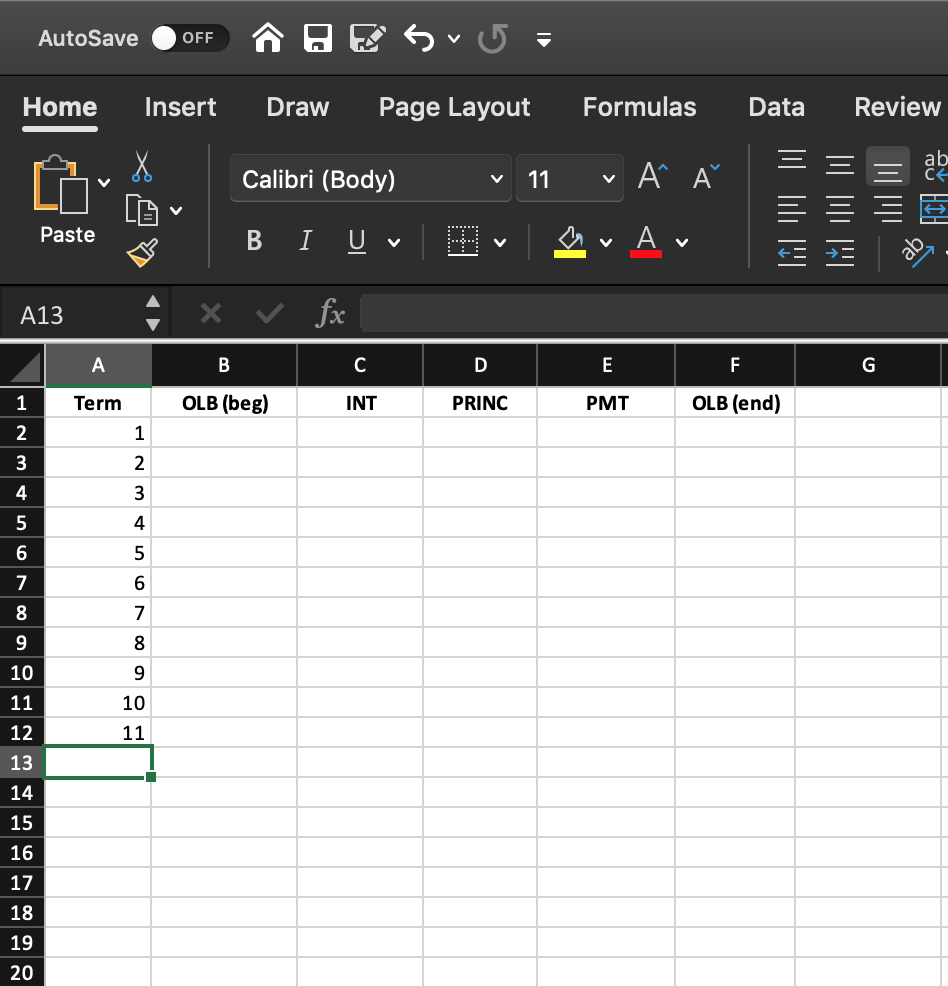Open the Draw tab
Screen dimensions: 948x986
297,107
